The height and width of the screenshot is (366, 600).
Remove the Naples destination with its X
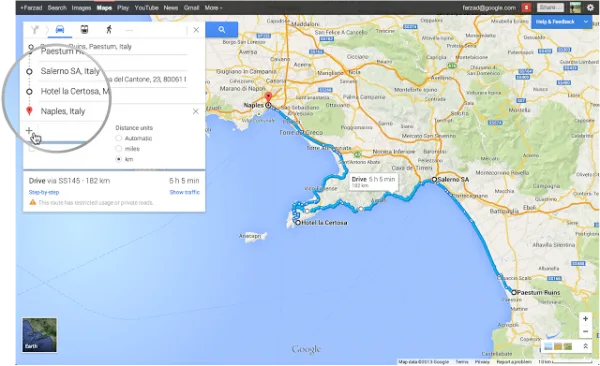pyautogui.click(x=196, y=111)
